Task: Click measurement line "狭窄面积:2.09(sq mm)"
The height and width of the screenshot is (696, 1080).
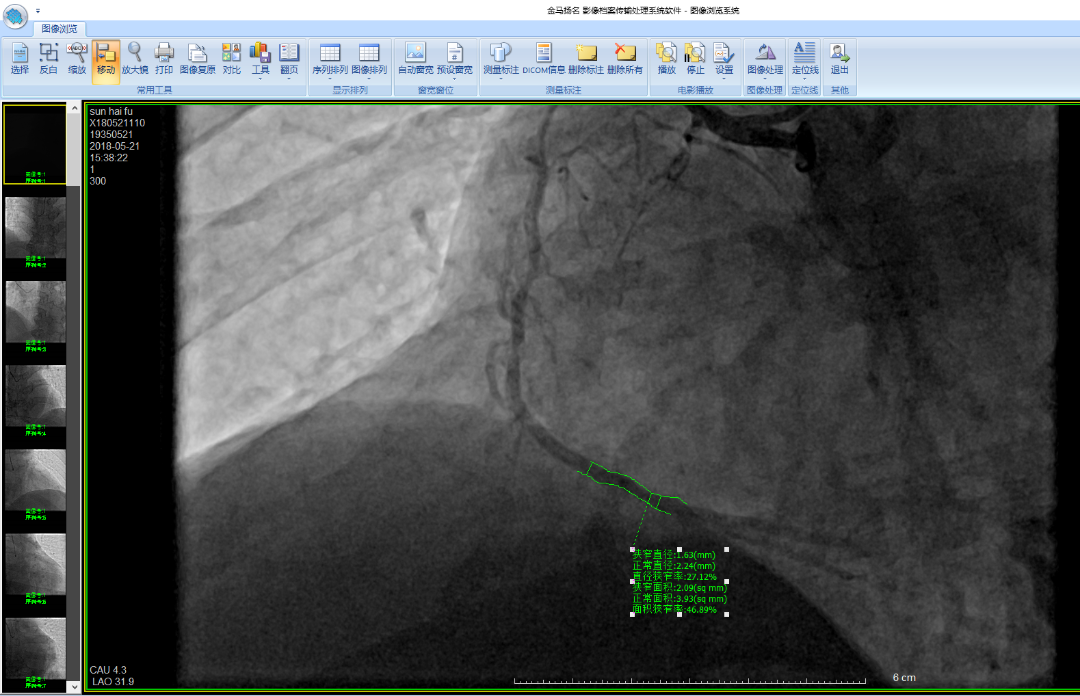Action: (680, 588)
